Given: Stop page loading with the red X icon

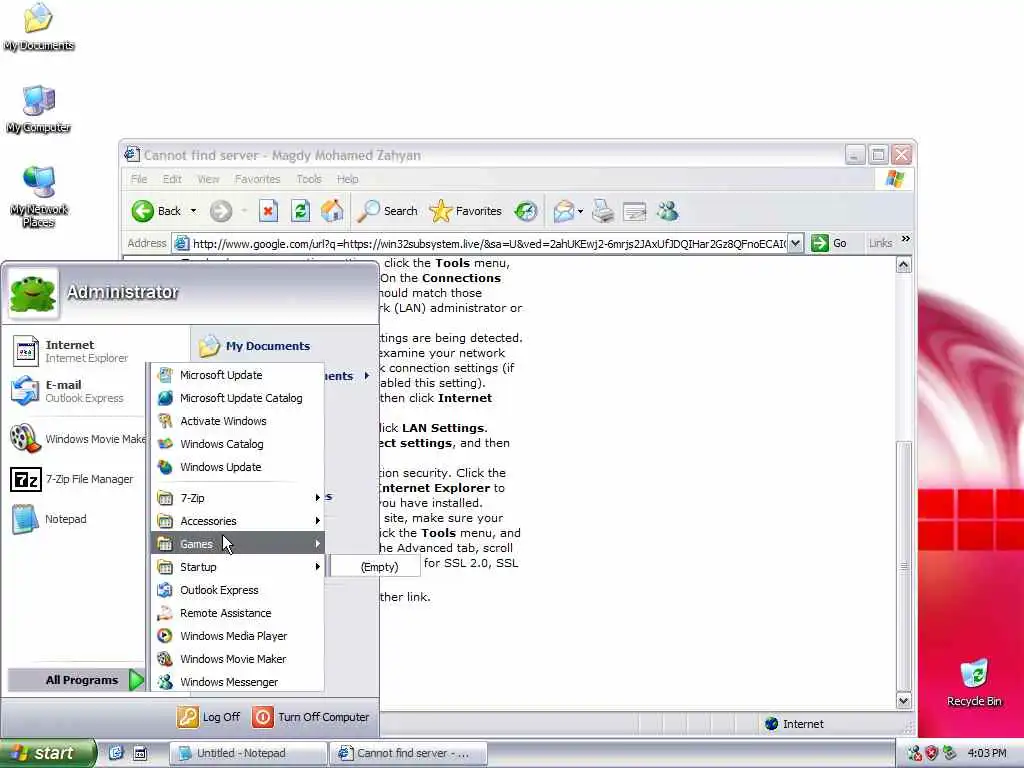Looking at the screenshot, I should point(268,211).
